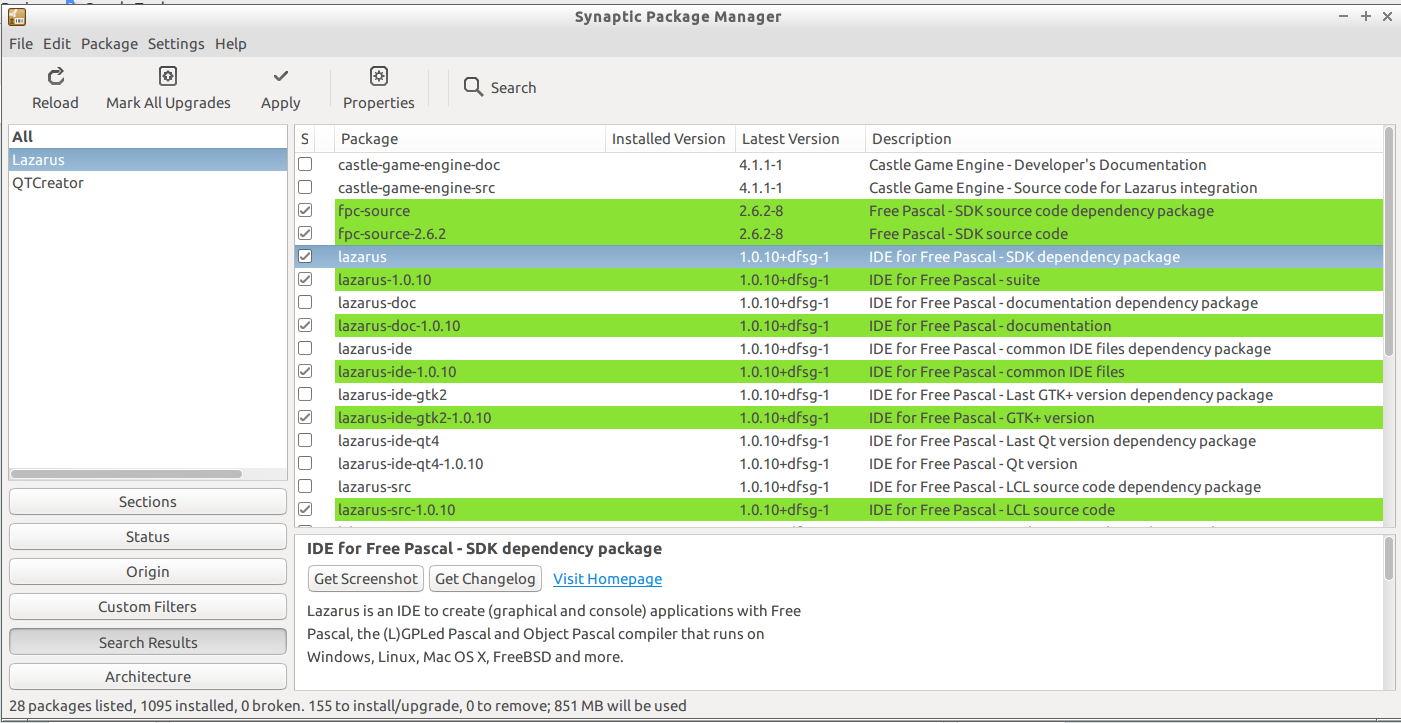The width and height of the screenshot is (1401, 723).
Task: Sort by the Latest Version column
Action: [x=790, y=139]
